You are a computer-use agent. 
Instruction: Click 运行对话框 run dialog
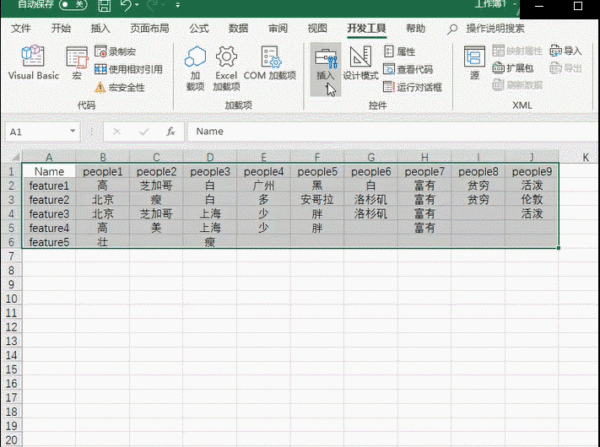412,87
